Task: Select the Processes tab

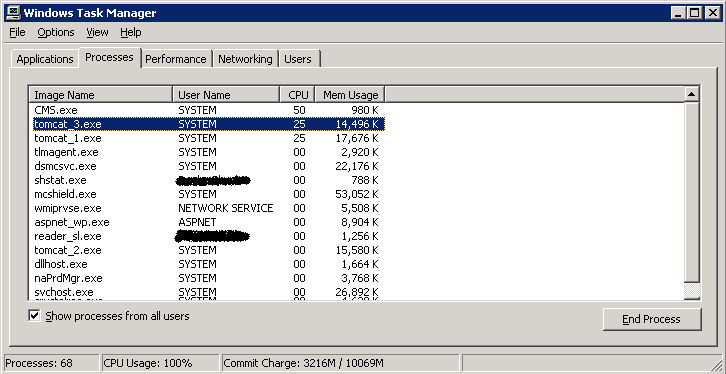Action: (109, 57)
